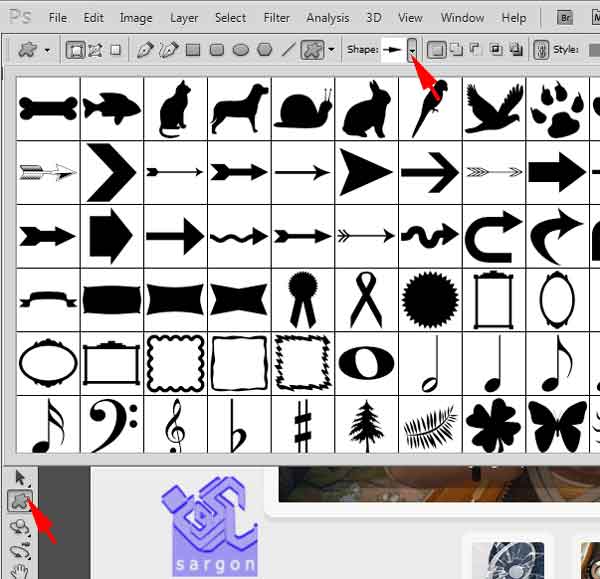The width and height of the screenshot is (600, 579).
Task: Pick the treble clef shape
Action: click(175, 424)
